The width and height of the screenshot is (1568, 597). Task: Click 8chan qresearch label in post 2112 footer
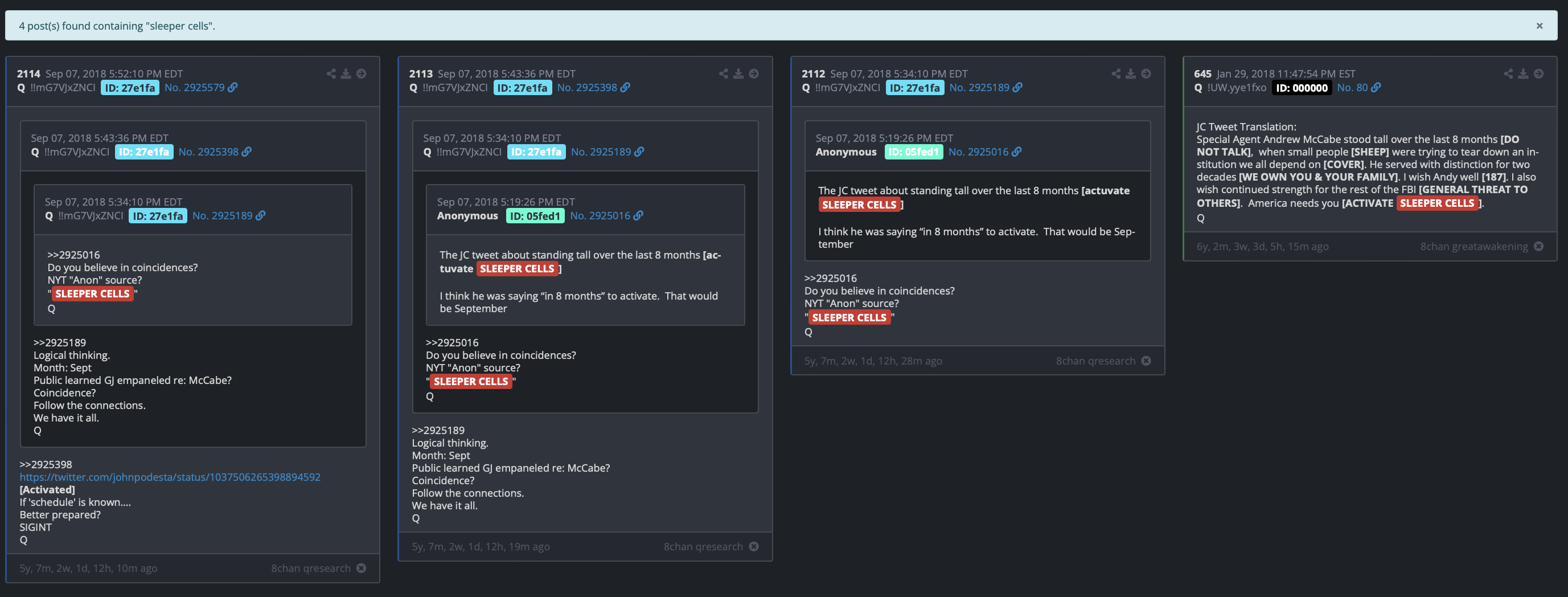(x=1095, y=361)
